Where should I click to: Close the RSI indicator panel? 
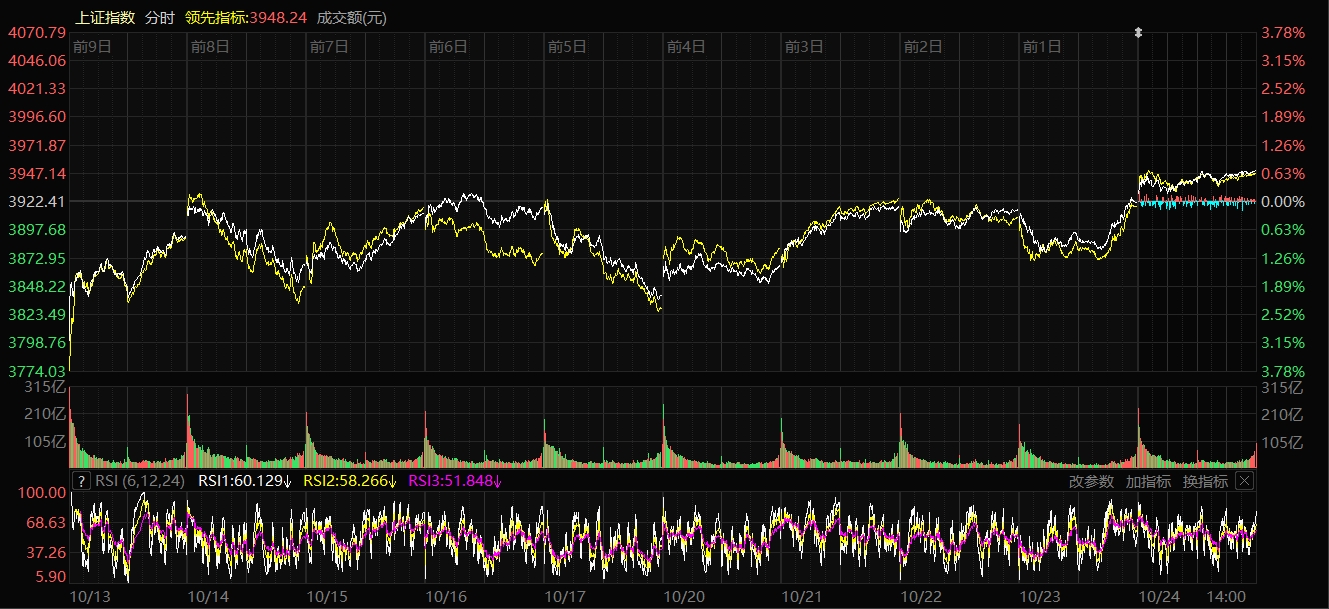click(1244, 481)
